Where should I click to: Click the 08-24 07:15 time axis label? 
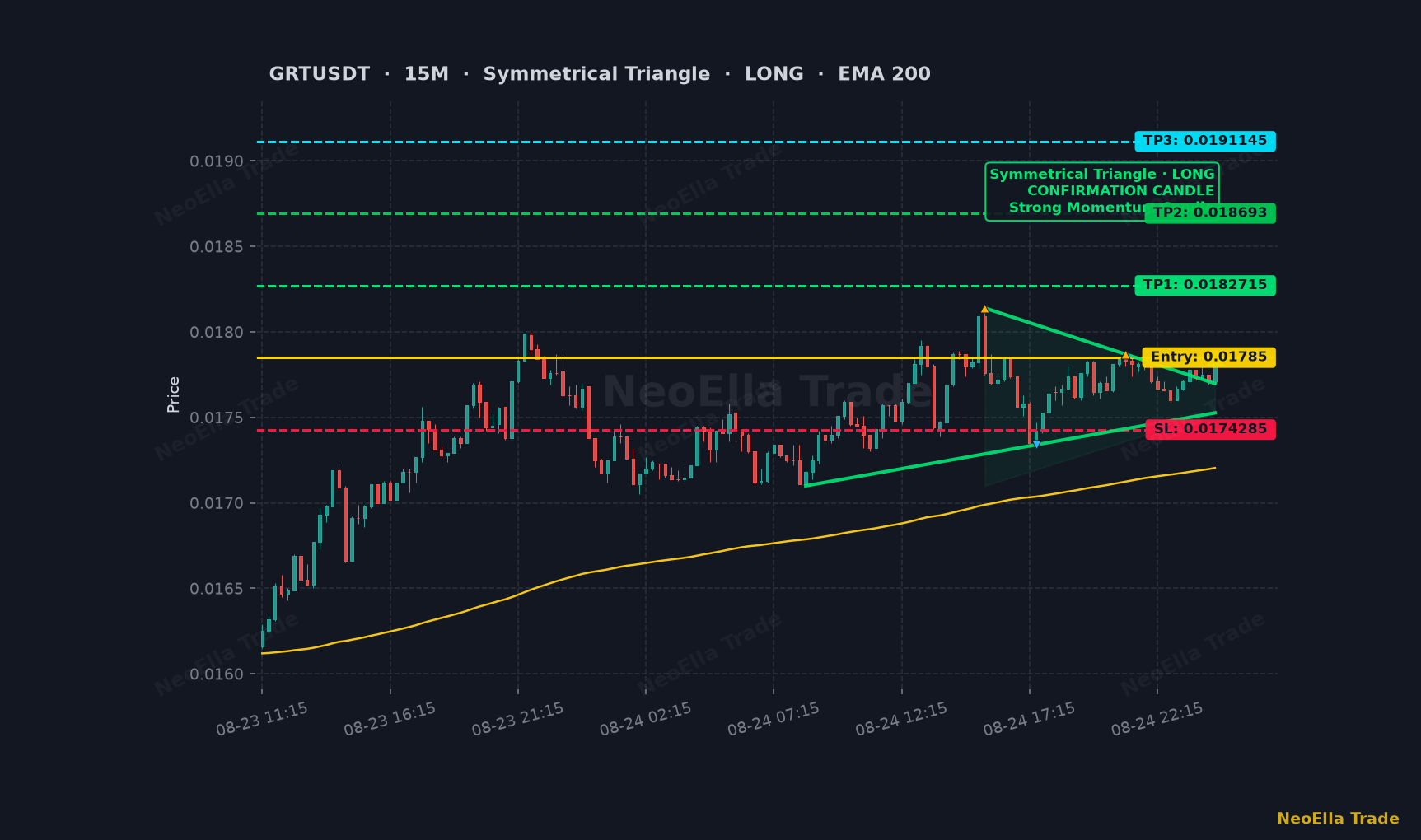[x=774, y=719]
